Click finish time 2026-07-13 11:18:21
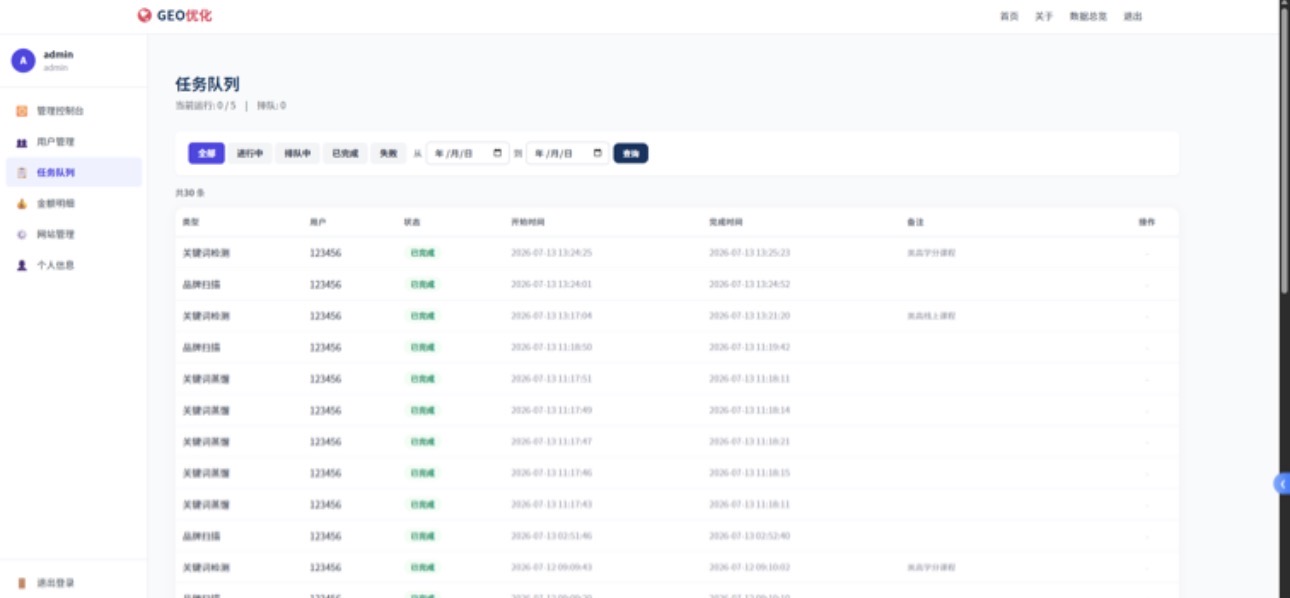 [749, 441]
